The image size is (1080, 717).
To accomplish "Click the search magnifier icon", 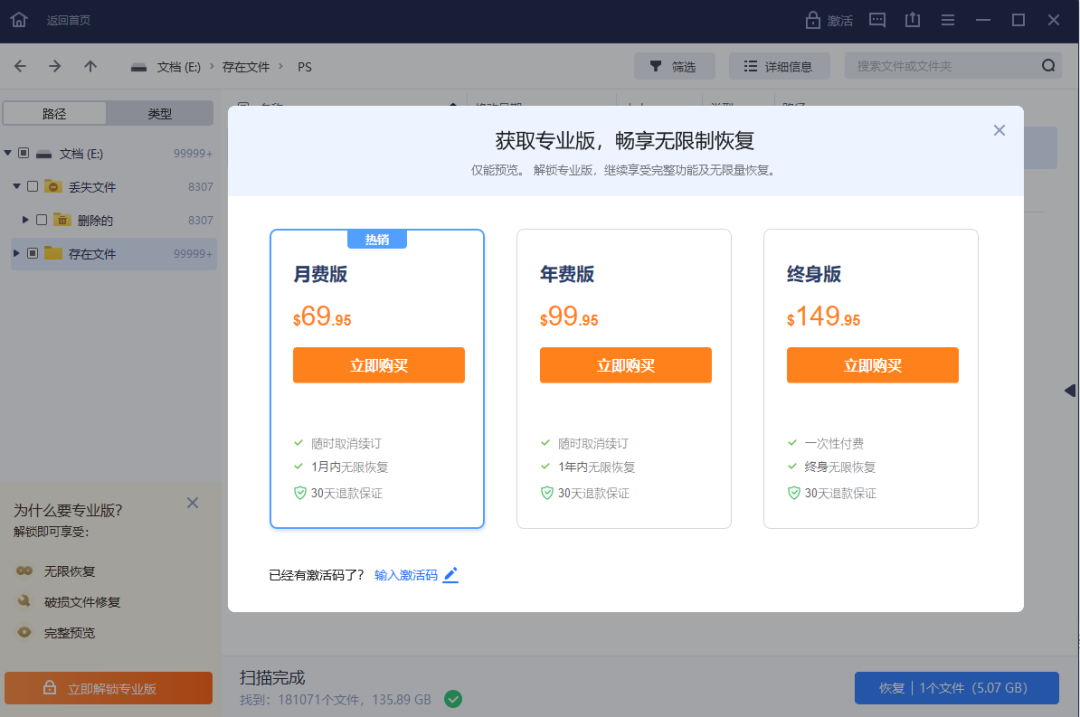I will point(1048,66).
